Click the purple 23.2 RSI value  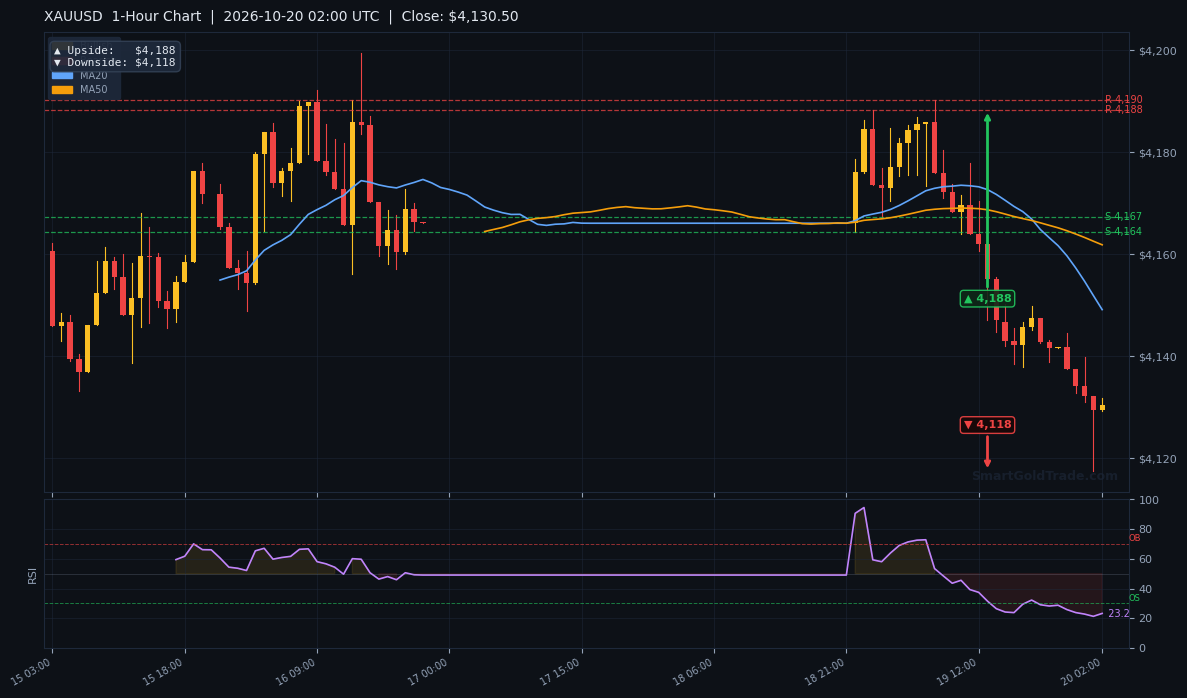[x=1119, y=613]
